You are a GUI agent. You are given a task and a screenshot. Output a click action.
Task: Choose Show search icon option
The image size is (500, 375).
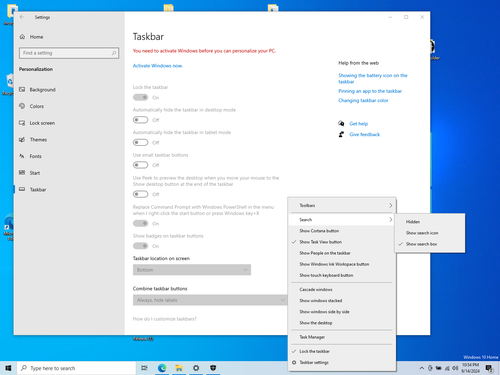coord(430,233)
